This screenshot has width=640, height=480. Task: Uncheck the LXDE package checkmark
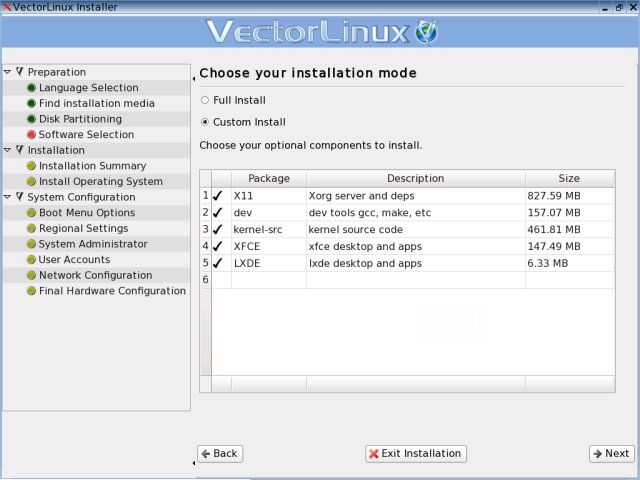(x=218, y=263)
